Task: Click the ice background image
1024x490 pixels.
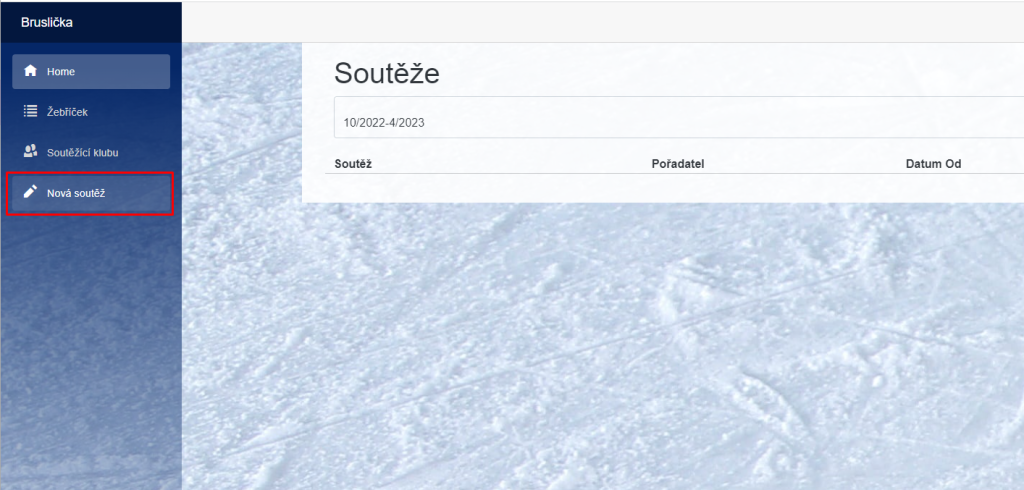Action: coord(603,346)
